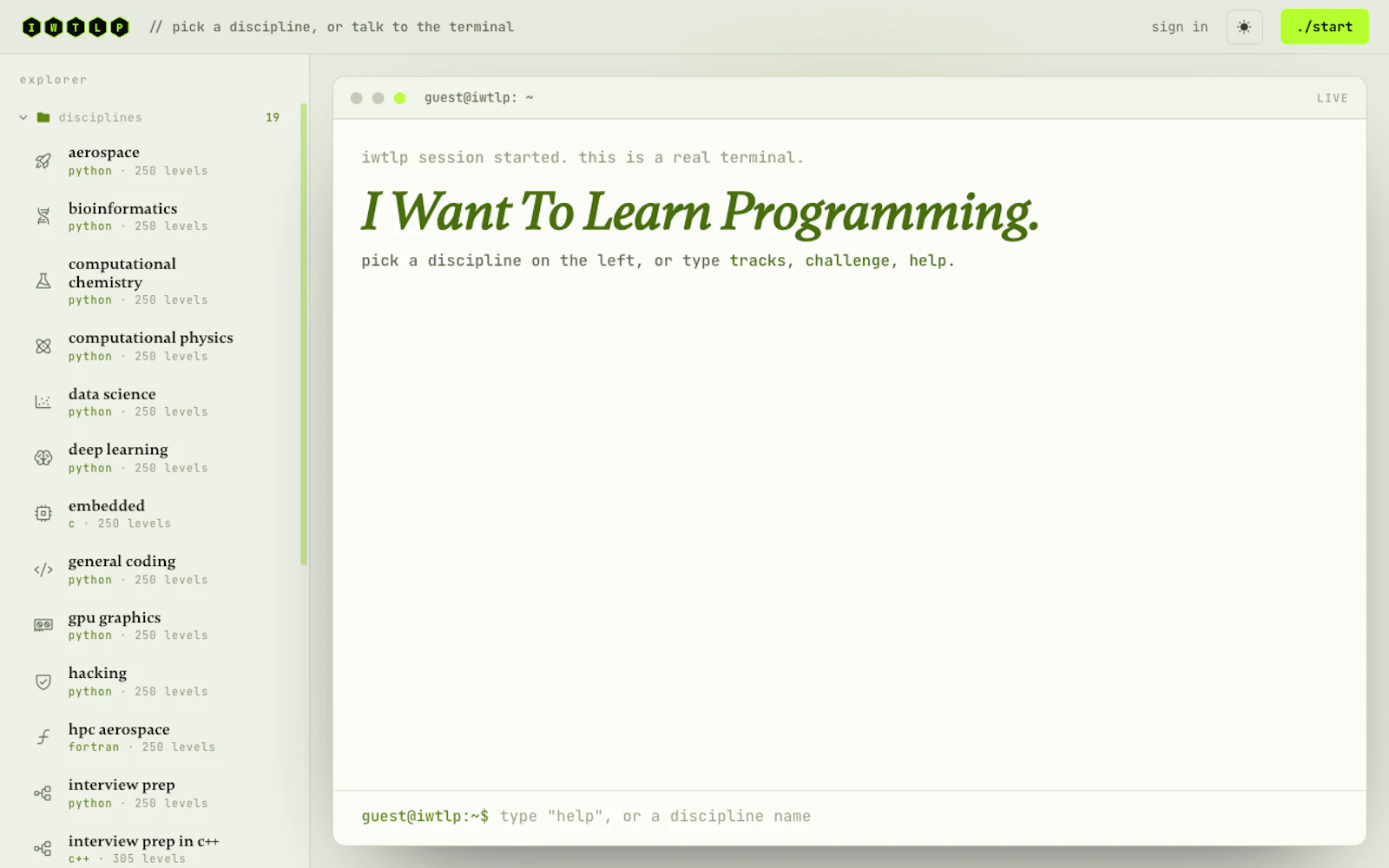Open the bioinformatics discipline
Viewport: 1389px width, 868px height.
pos(156,216)
